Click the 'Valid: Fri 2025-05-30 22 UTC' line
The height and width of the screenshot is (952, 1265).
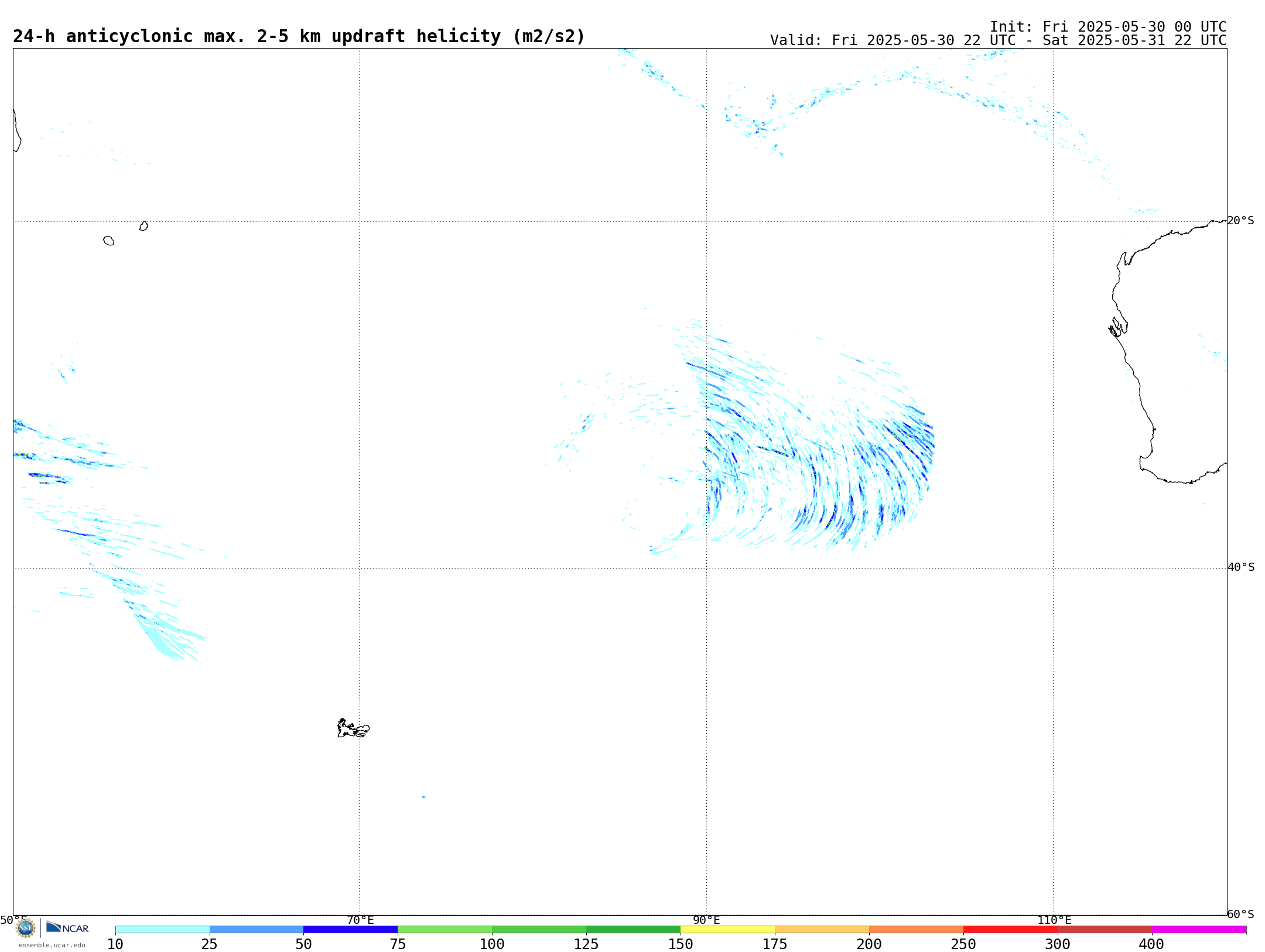pos(998,40)
